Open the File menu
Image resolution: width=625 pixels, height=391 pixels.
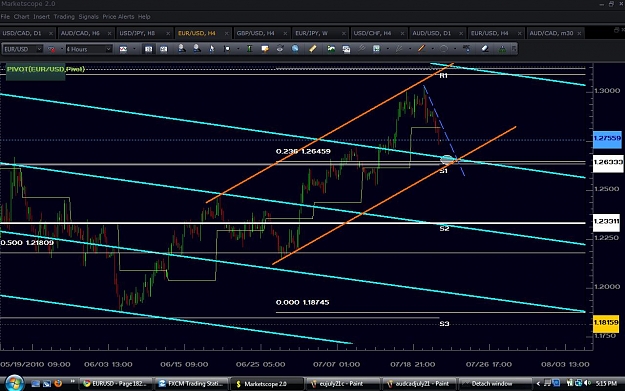(5, 17)
